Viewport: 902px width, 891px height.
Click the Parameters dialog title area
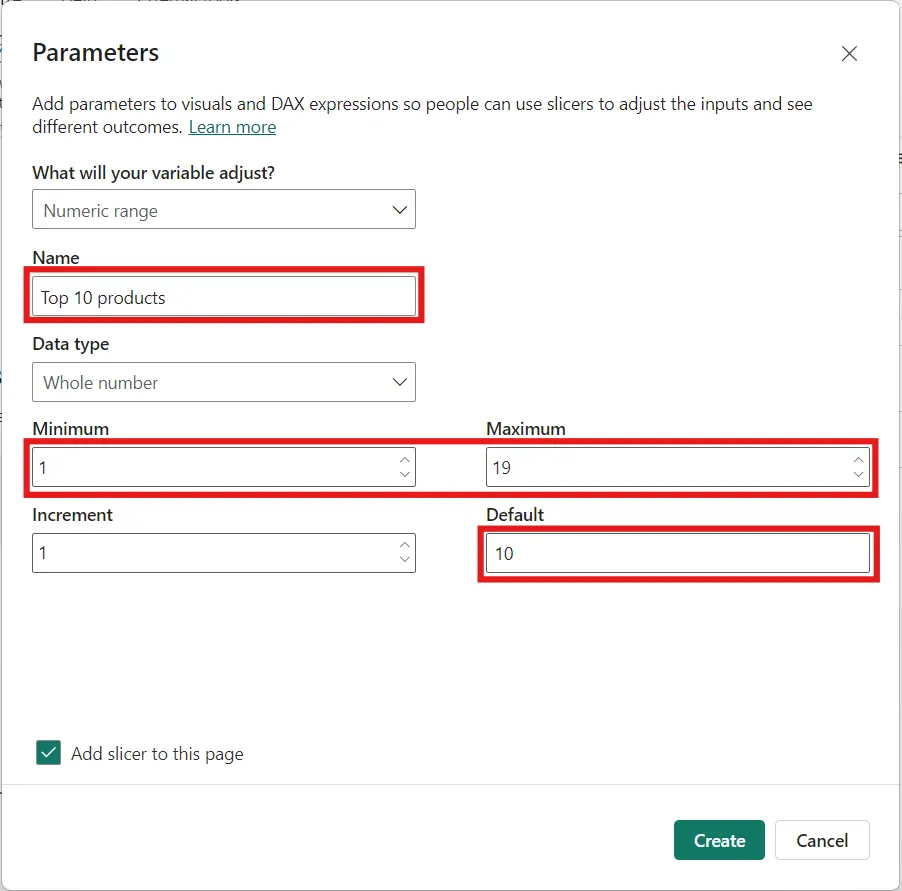[x=95, y=53]
